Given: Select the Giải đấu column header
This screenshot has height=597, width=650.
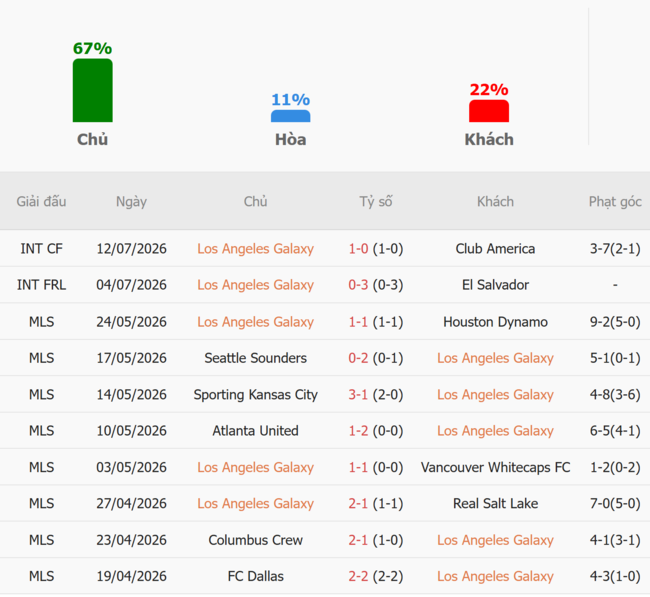Looking at the screenshot, I should 41,201.
